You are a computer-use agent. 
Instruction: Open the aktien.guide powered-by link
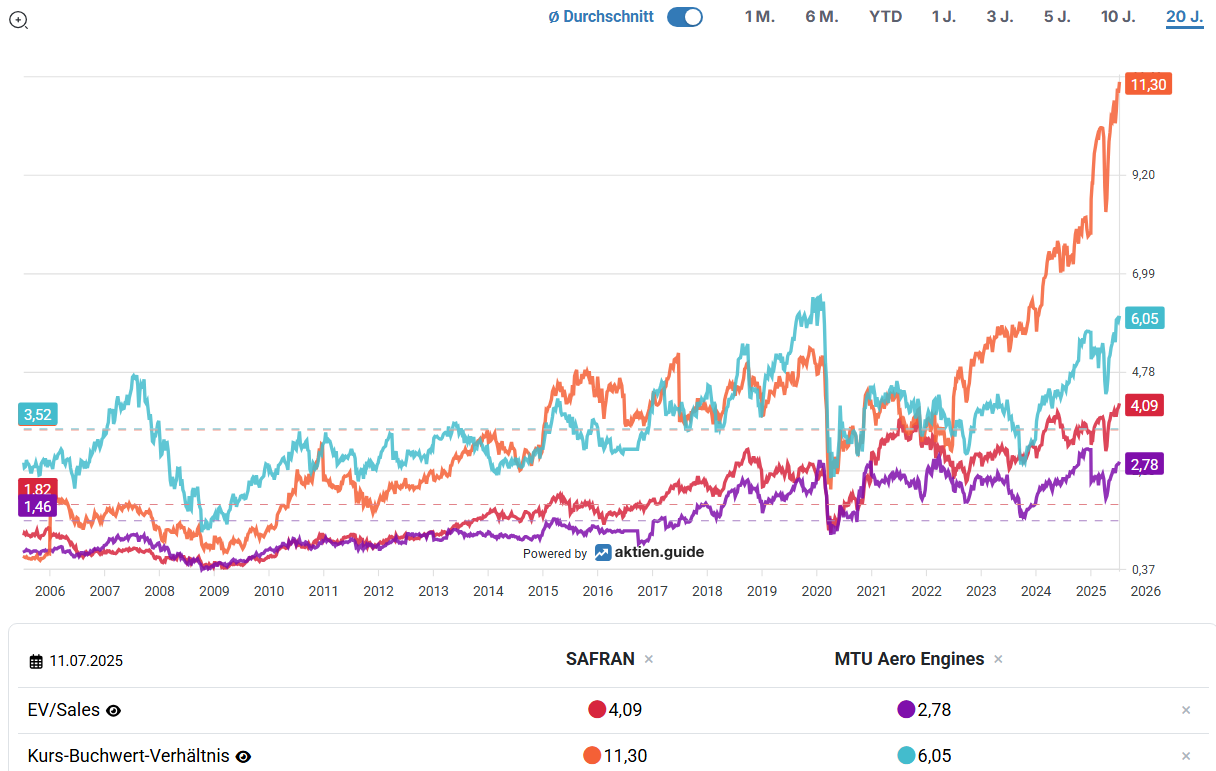click(x=649, y=552)
